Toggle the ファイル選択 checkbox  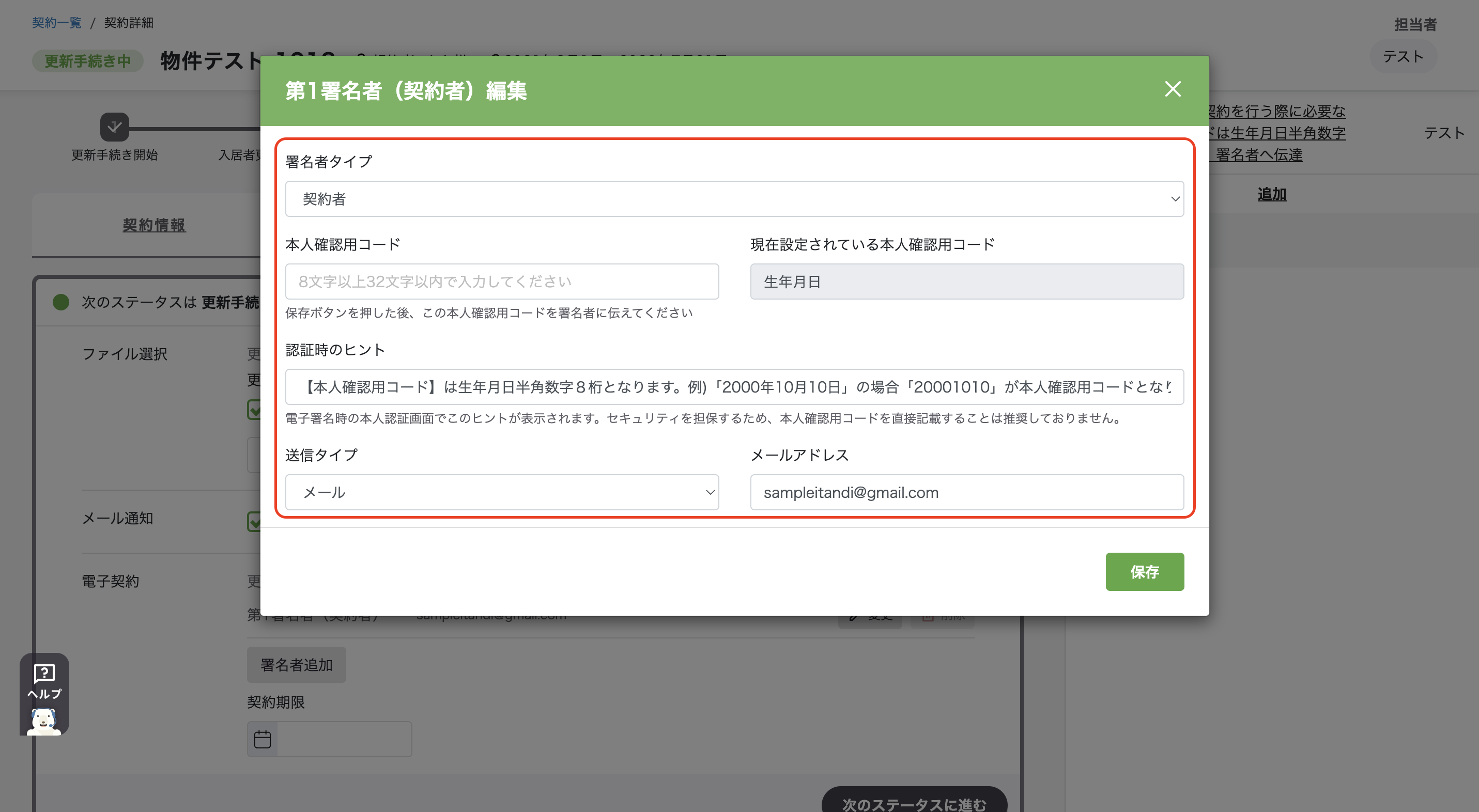(x=254, y=410)
